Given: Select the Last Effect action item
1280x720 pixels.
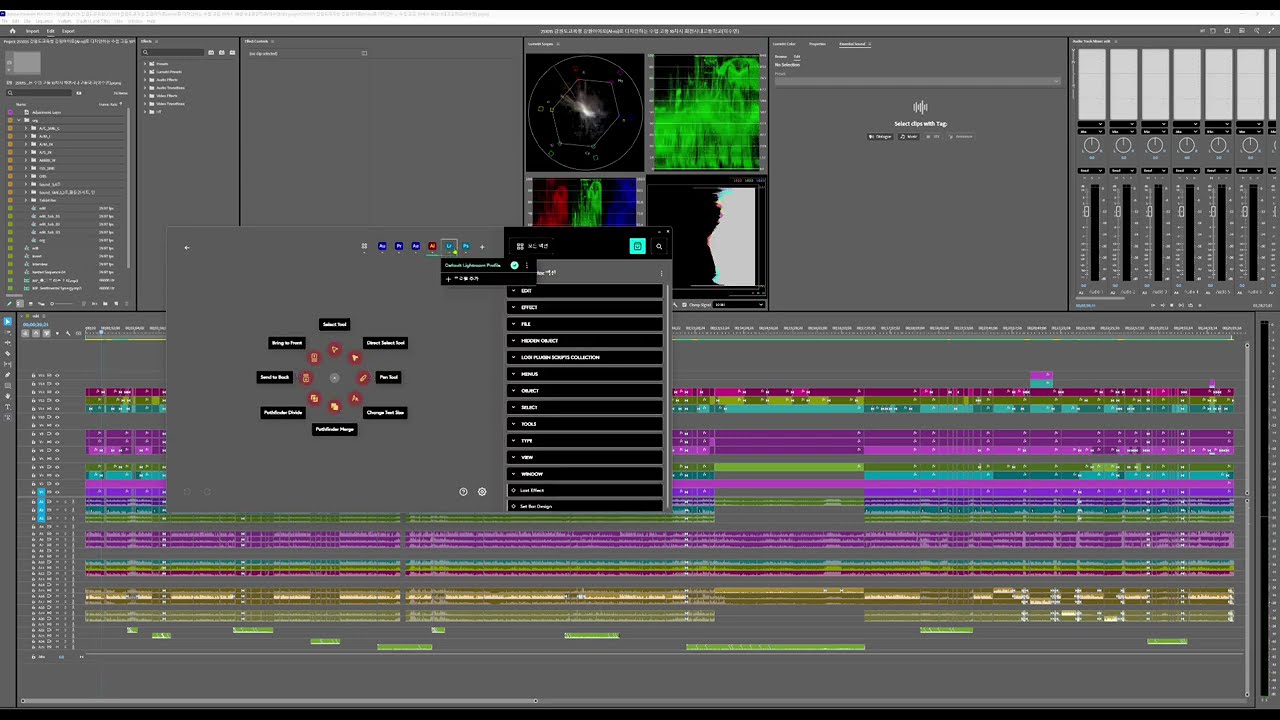Looking at the screenshot, I should (585, 490).
